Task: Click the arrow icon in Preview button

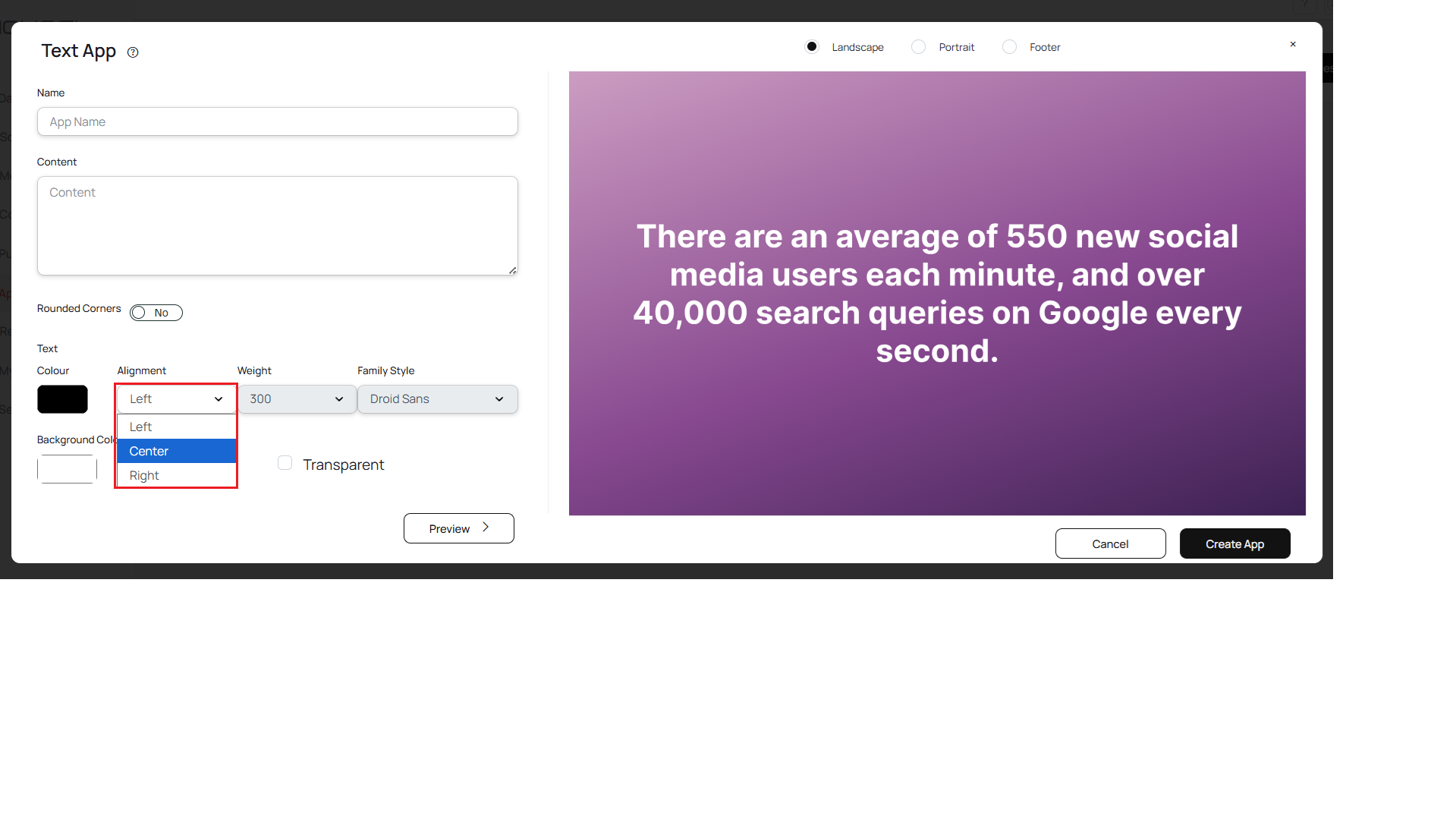Action: [x=486, y=528]
